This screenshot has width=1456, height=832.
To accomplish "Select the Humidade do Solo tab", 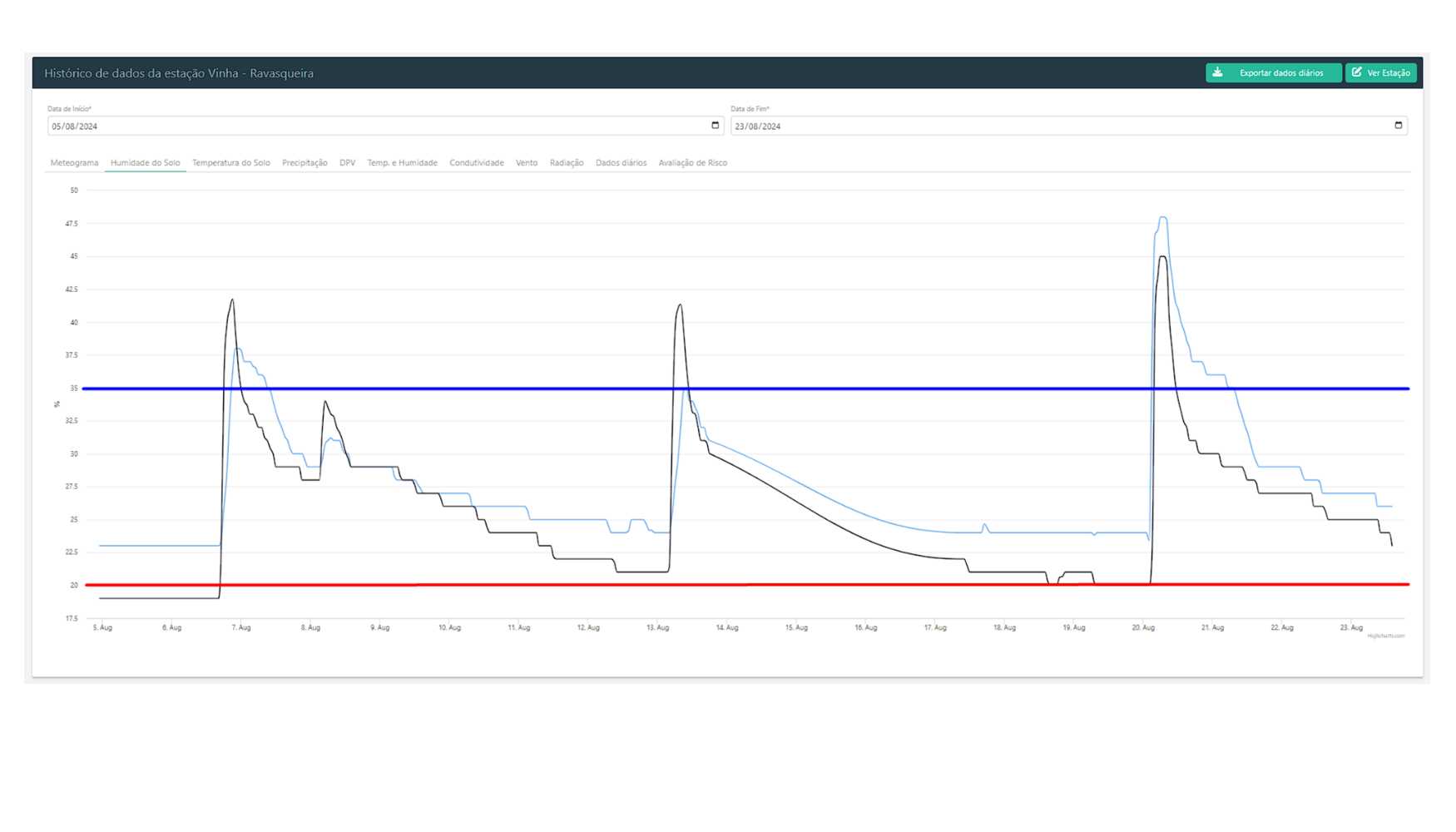I will pos(145,163).
